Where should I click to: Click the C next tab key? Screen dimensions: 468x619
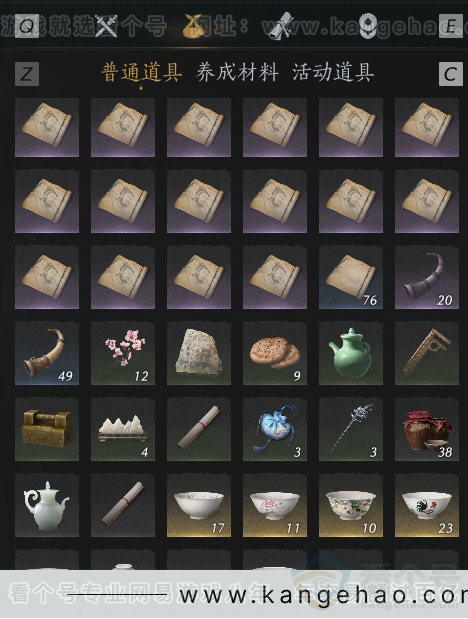click(451, 74)
